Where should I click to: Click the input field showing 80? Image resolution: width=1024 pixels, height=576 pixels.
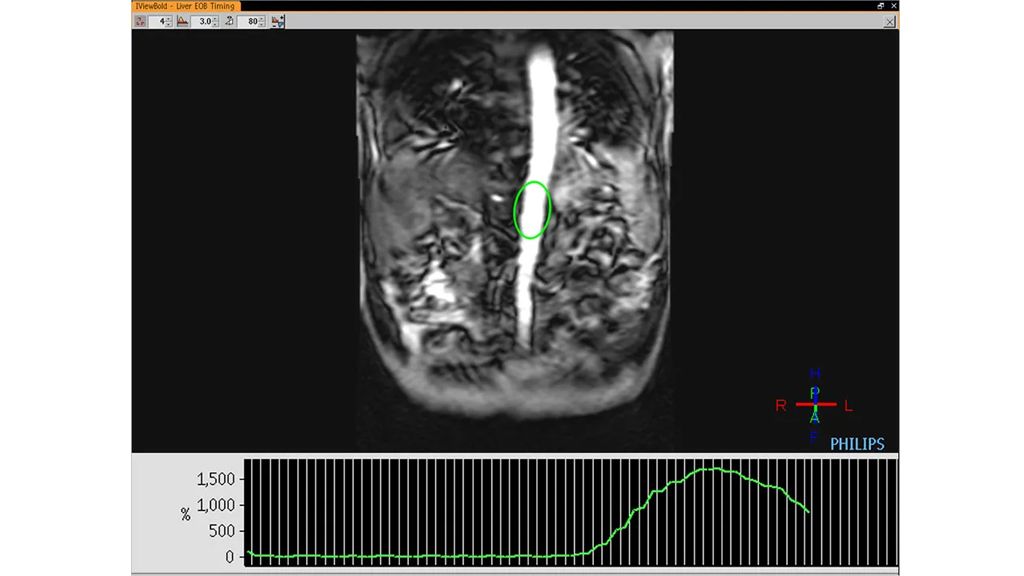tap(249, 22)
